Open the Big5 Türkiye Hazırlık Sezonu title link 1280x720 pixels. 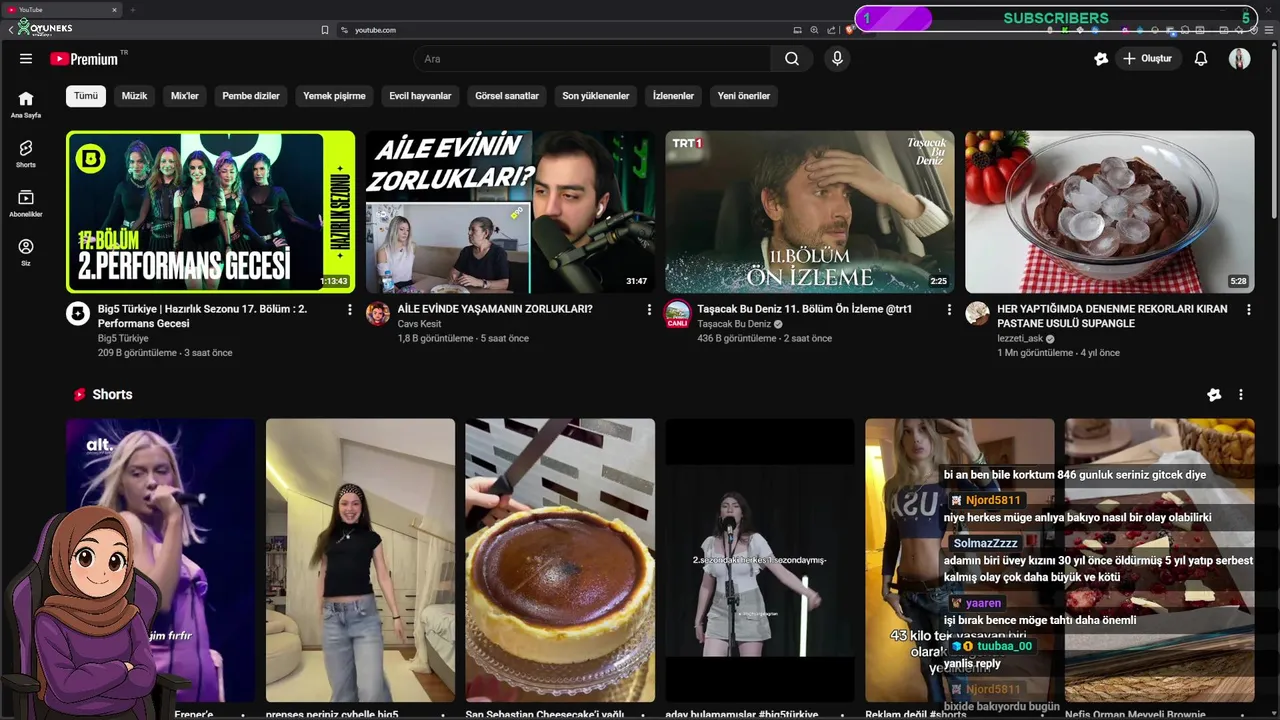pos(203,316)
